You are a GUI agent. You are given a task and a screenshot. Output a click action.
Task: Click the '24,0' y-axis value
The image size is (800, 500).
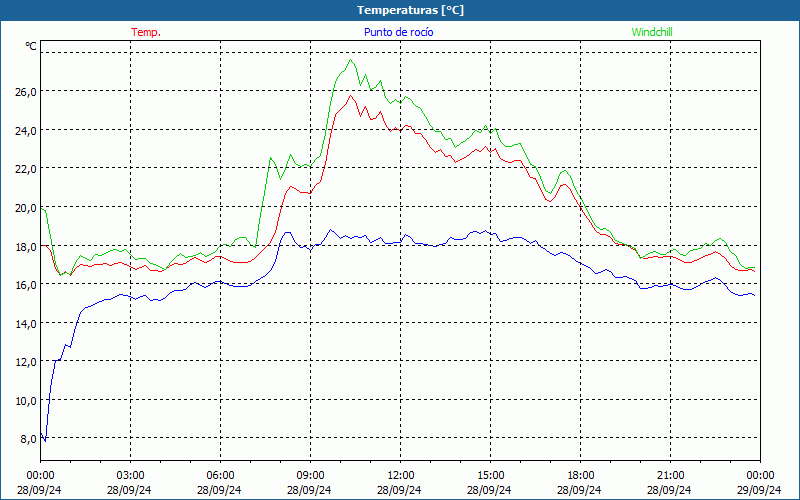point(26,131)
